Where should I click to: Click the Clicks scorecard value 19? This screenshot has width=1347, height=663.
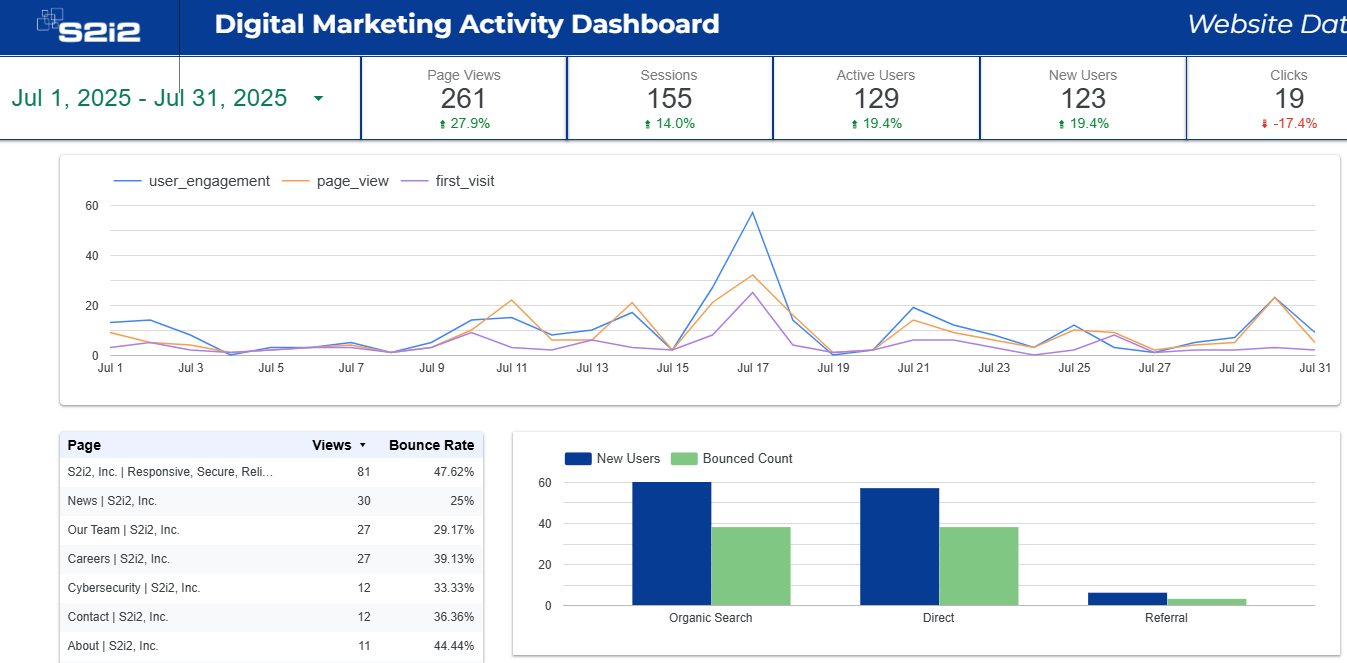coord(1289,98)
